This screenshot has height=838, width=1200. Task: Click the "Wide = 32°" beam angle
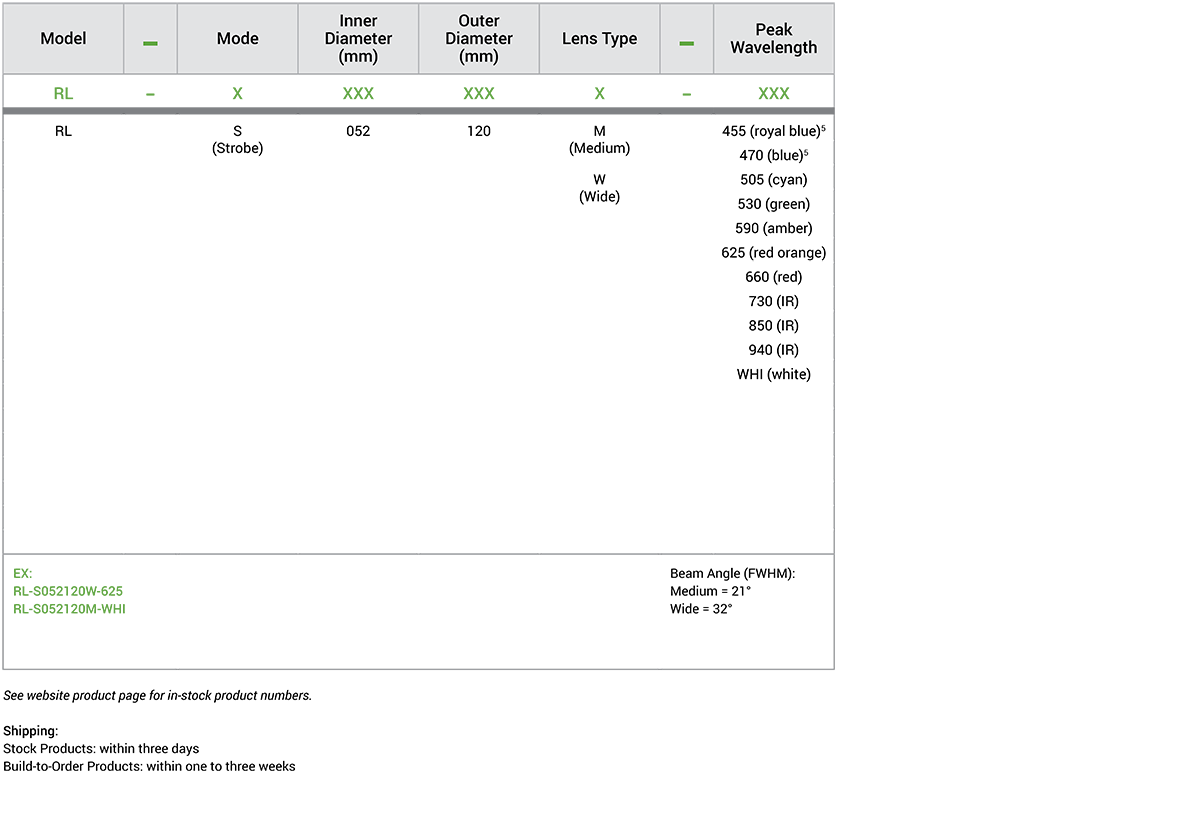[701, 609]
